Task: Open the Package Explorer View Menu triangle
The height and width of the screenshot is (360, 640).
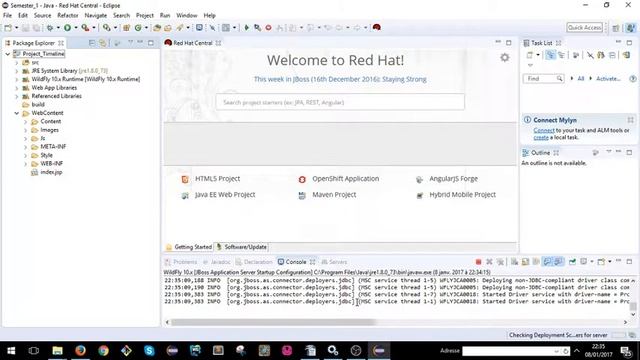Action: click(130, 43)
